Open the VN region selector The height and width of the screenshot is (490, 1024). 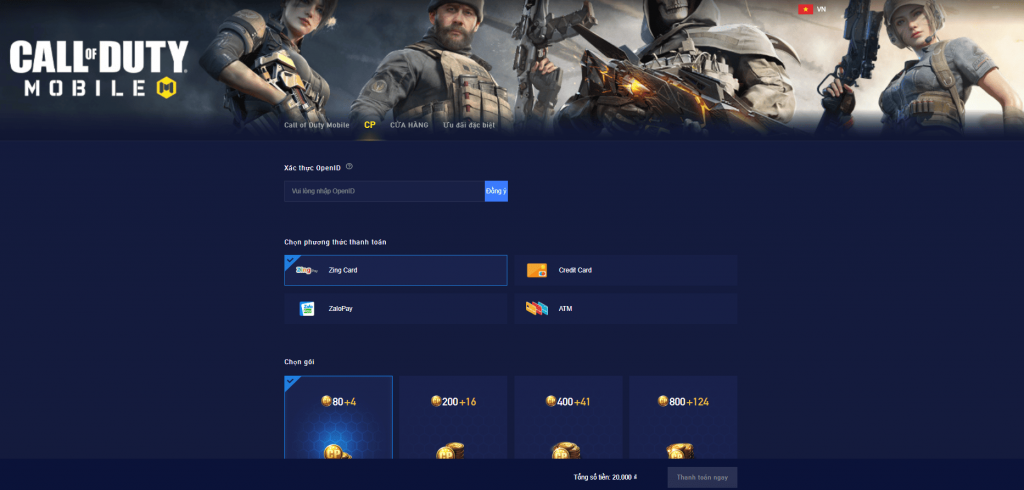click(x=812, y=9)
